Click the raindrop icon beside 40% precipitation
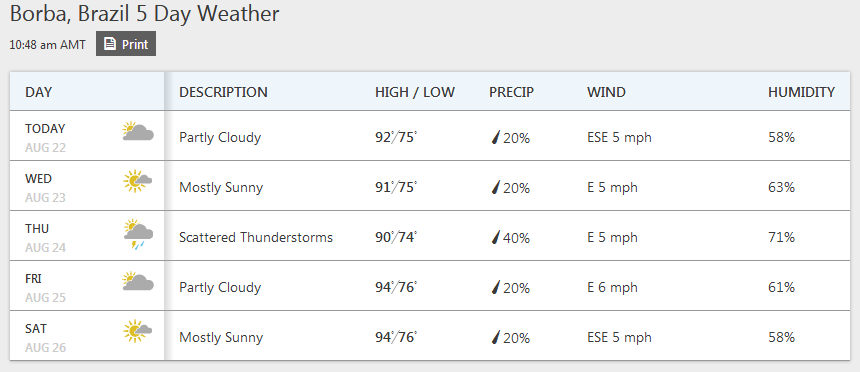Screen dimensions: 860x372 (496, 238)
